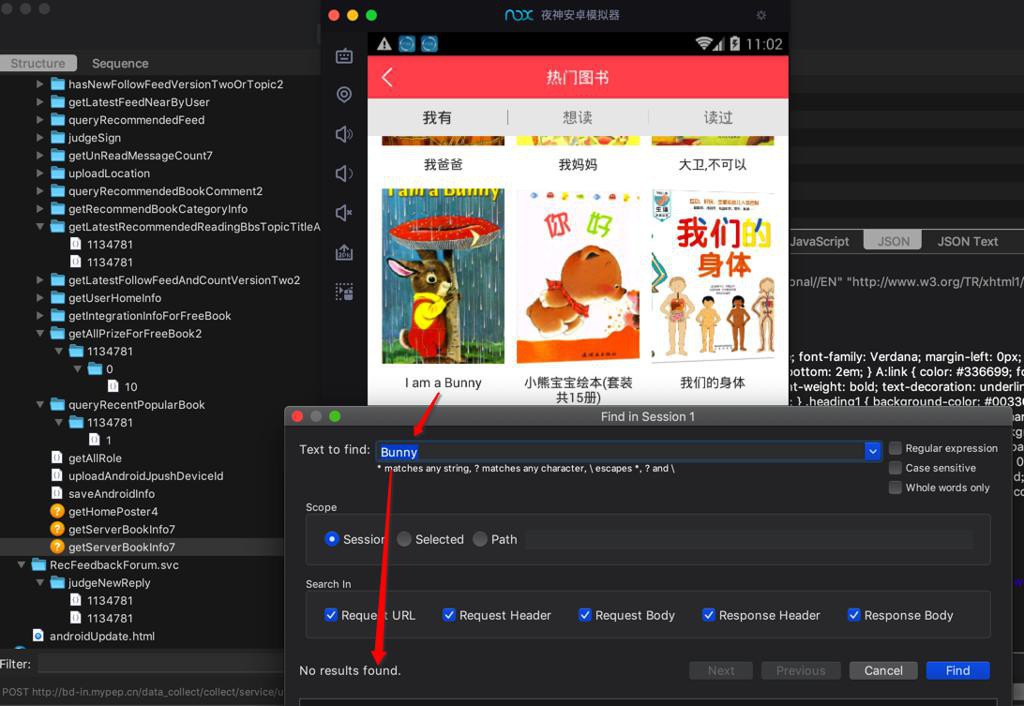Uncheck Request URL search option
1024x706 pixels.
(331, 615)
